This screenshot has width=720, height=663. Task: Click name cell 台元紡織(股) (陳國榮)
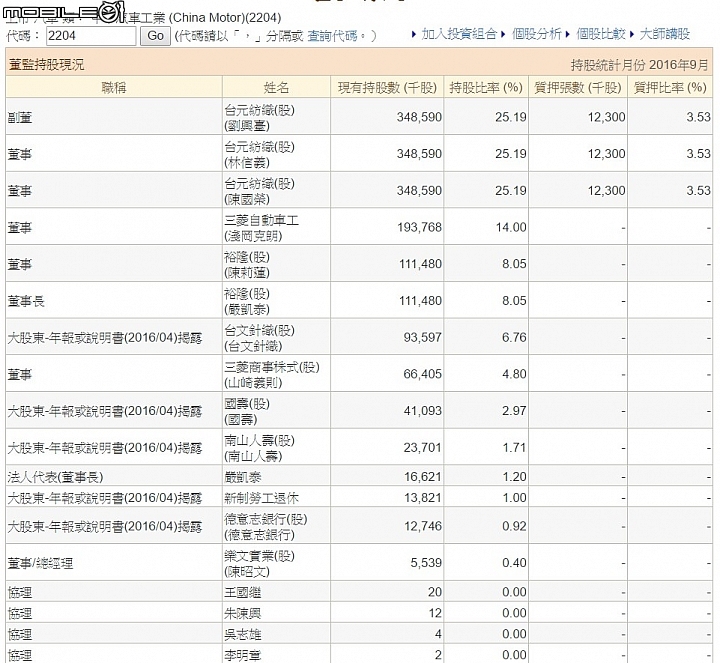point(276,191)
